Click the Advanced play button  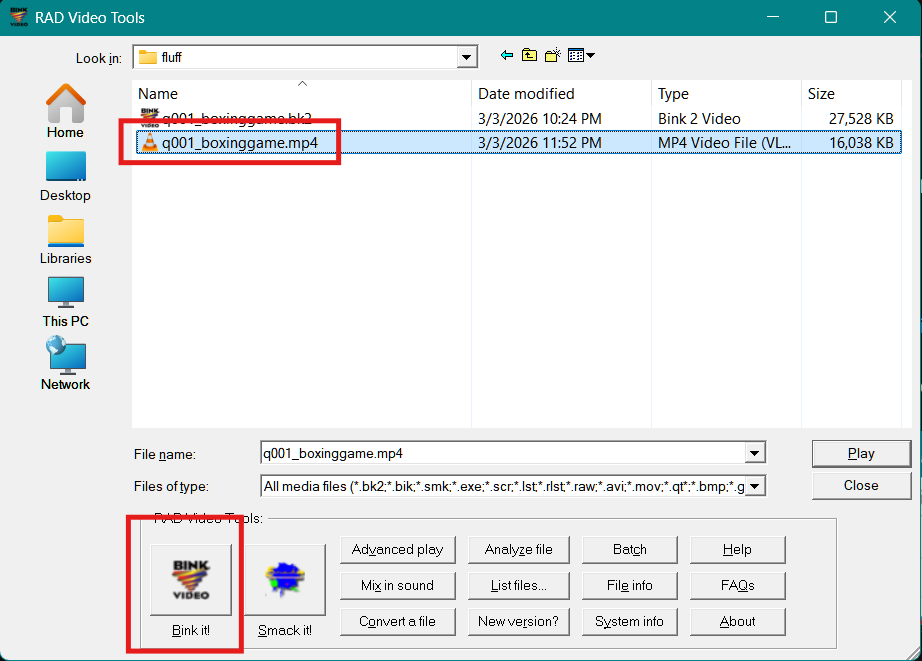point(397,549)
